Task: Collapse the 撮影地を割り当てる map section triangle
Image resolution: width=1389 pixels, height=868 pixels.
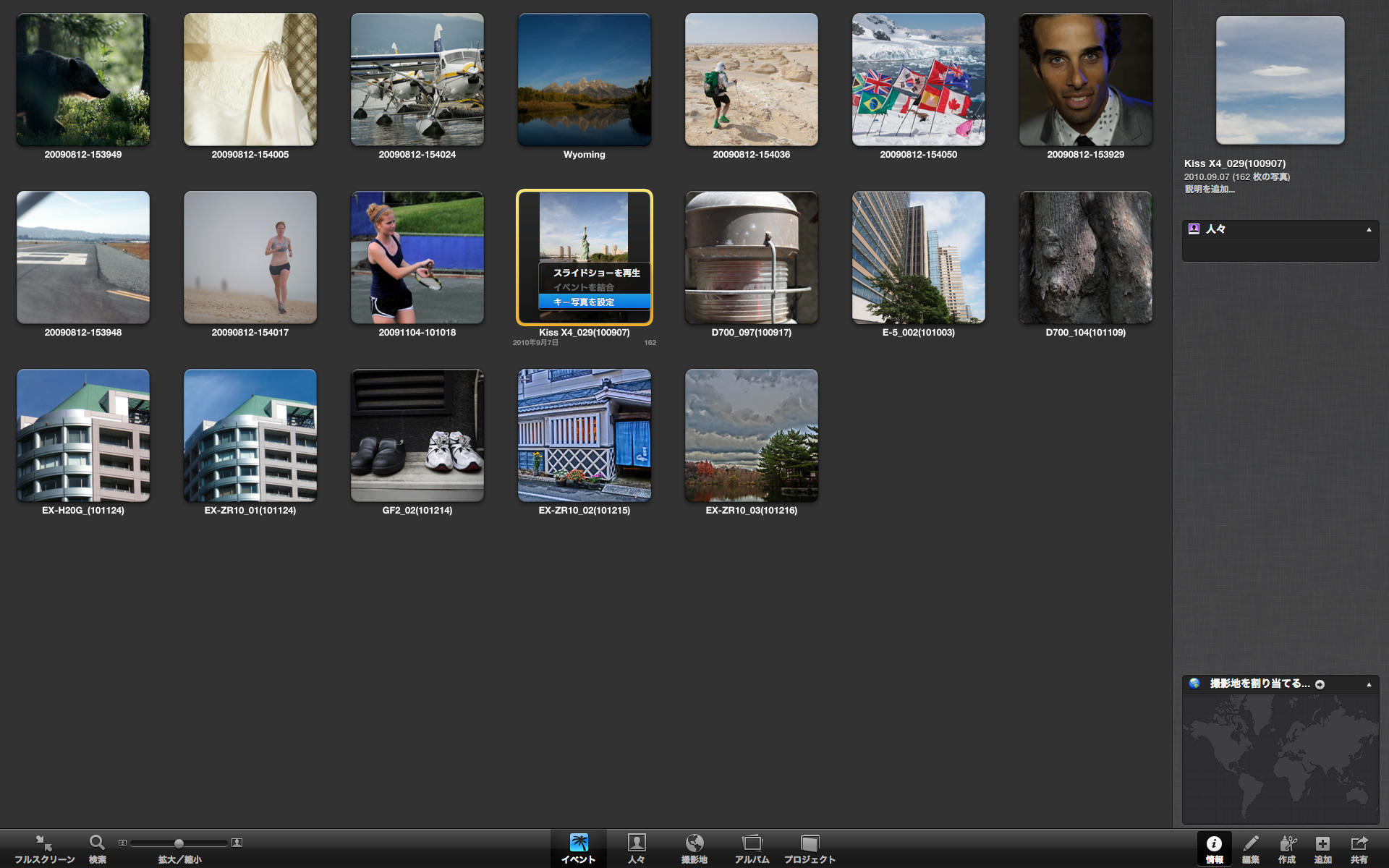Action: [x=1369, y=684]
